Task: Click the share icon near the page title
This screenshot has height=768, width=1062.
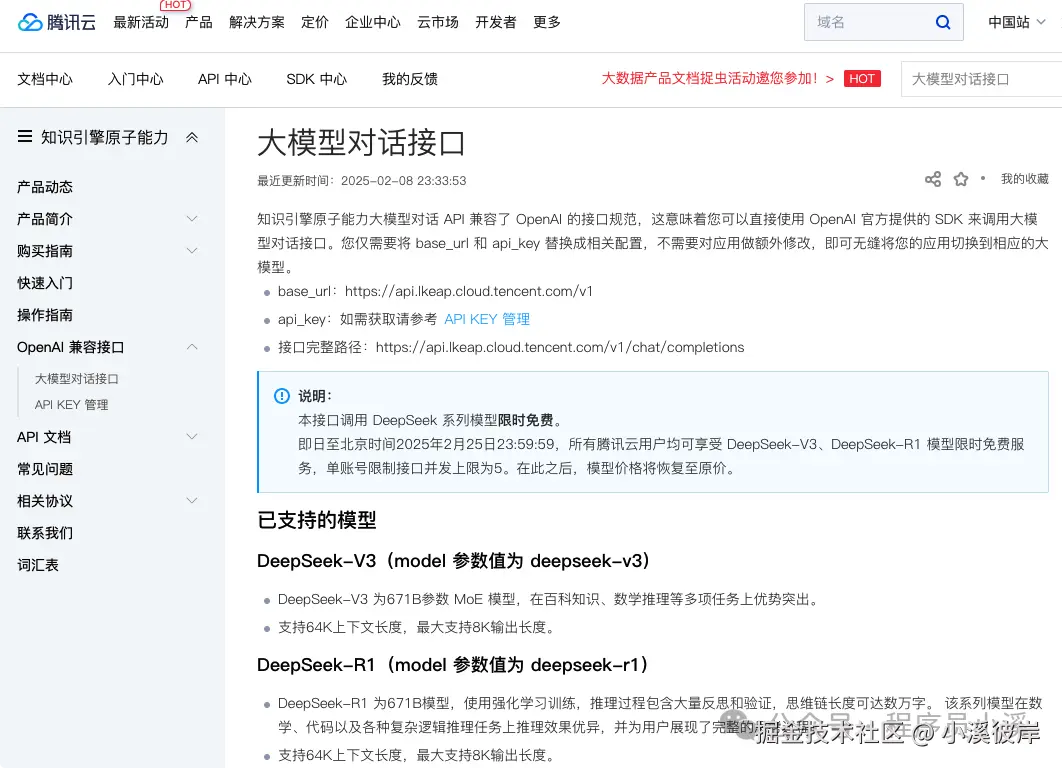Action: pyautogui.click(x=933, y=179)
